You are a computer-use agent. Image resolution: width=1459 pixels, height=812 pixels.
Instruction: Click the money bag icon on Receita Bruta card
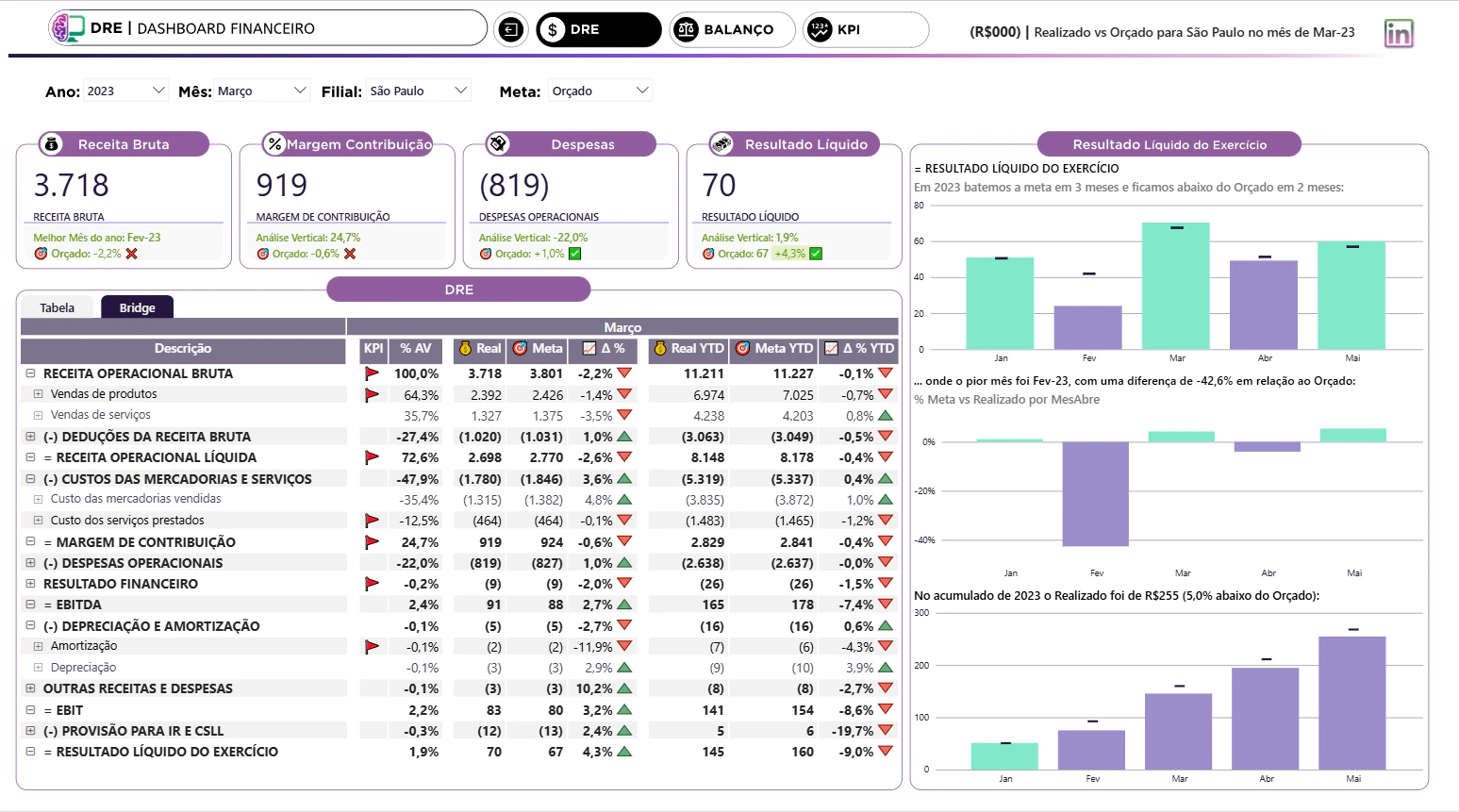tap(52, 144)
